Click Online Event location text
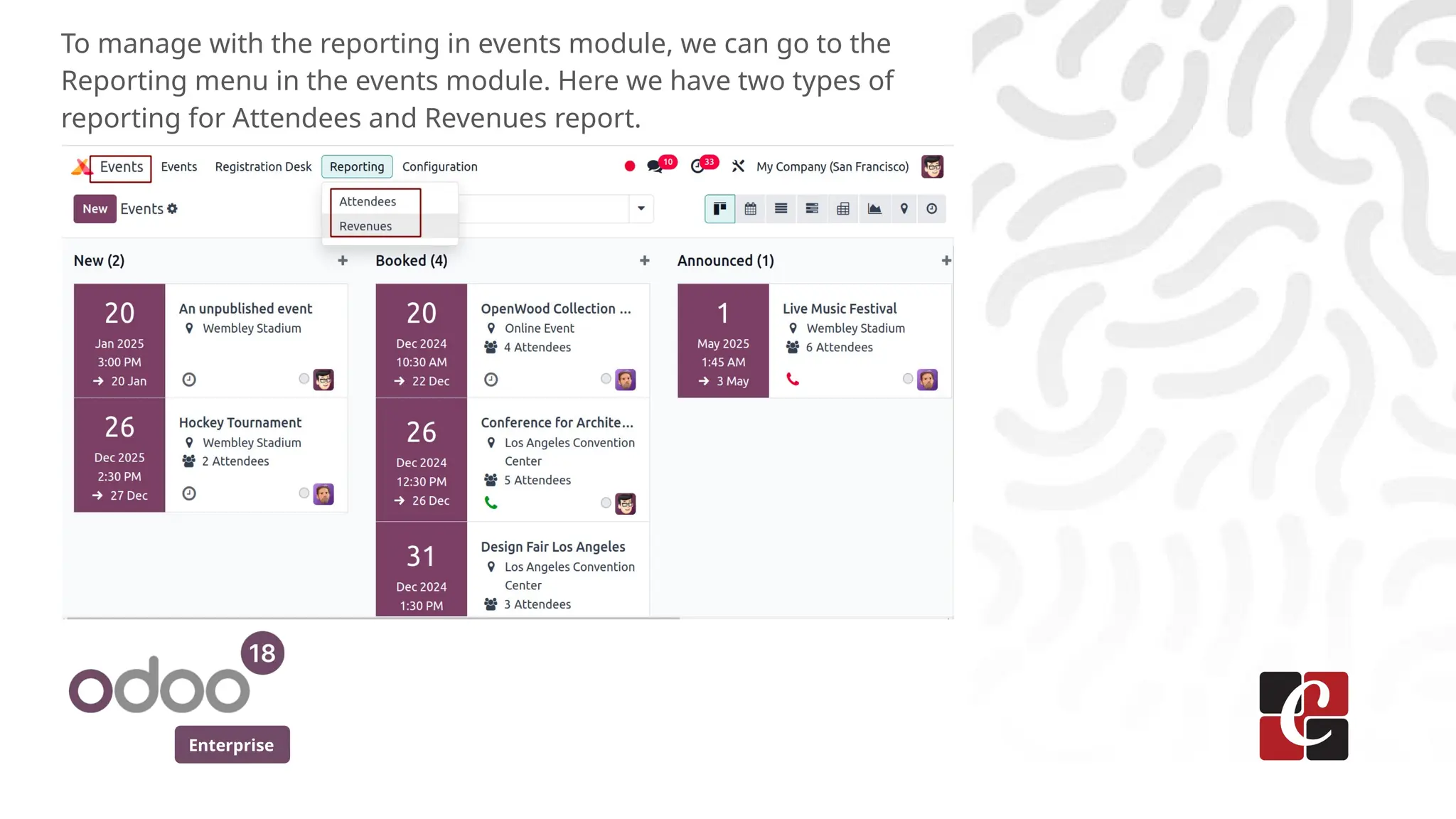 click(540, 328)
